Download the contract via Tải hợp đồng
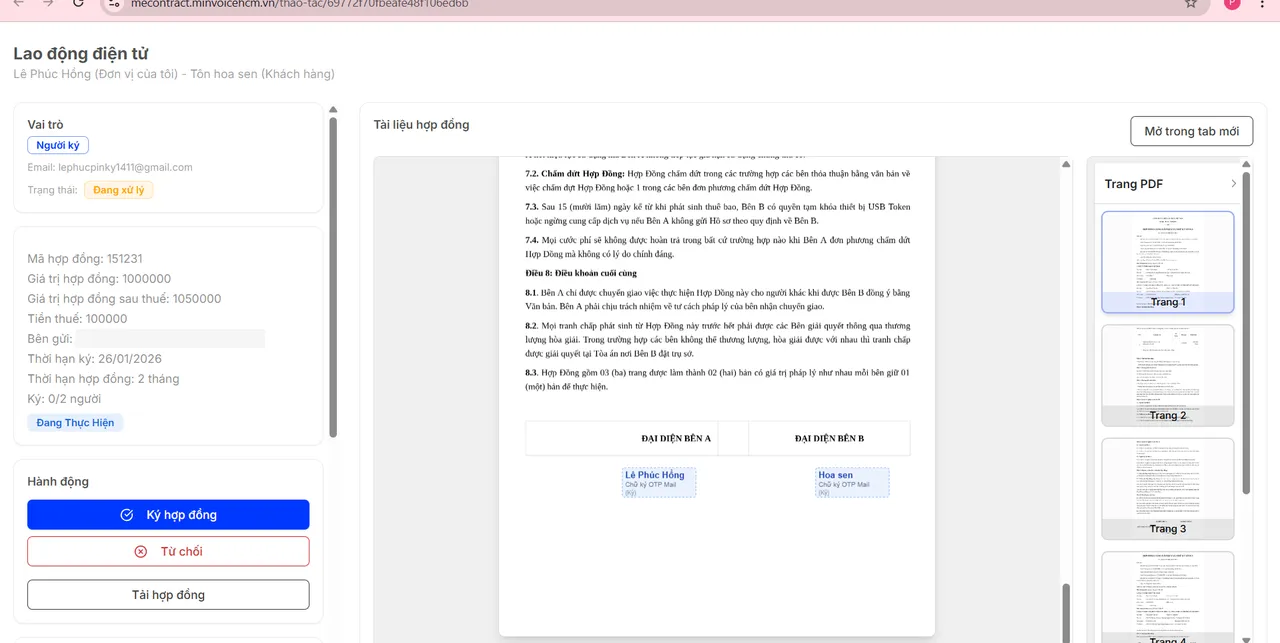Viewport: 1280px width, 643px height. click(x=168, y=595)
